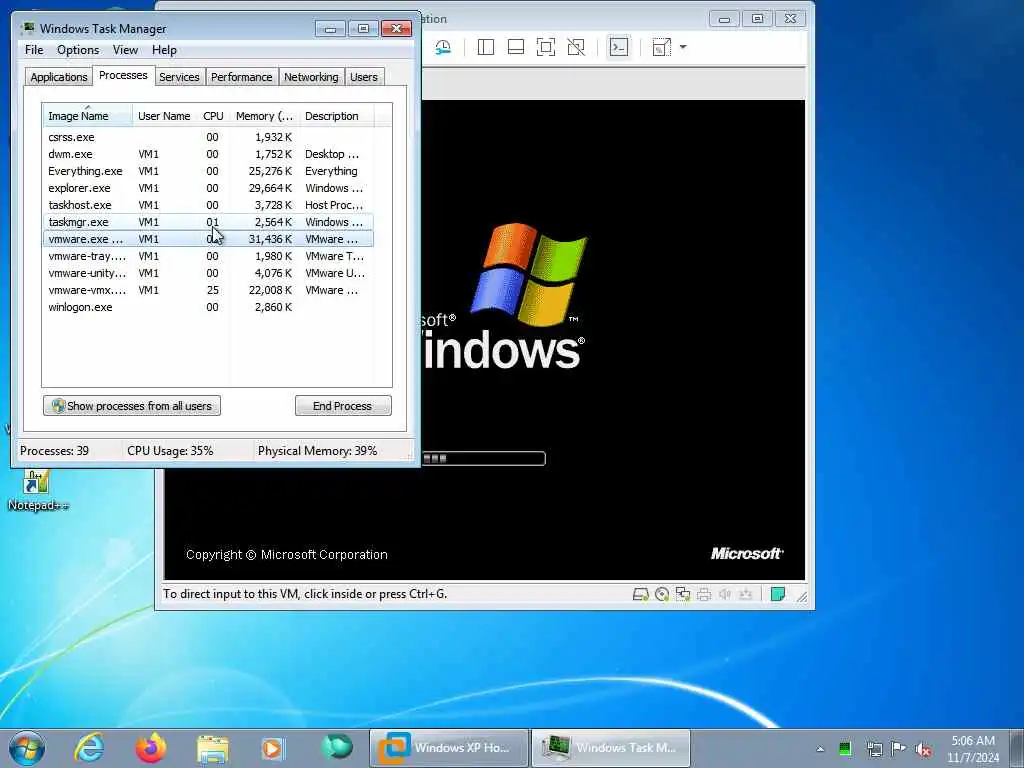1024x768 pixels.
Task: Sort processes by CPU column
Action: coord(214,116)
